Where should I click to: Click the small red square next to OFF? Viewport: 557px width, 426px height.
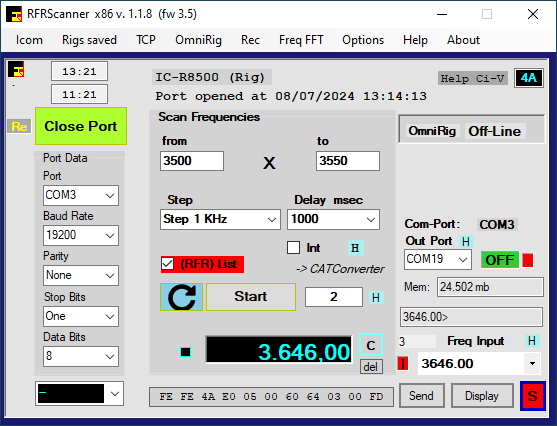(x=528, y=260)
